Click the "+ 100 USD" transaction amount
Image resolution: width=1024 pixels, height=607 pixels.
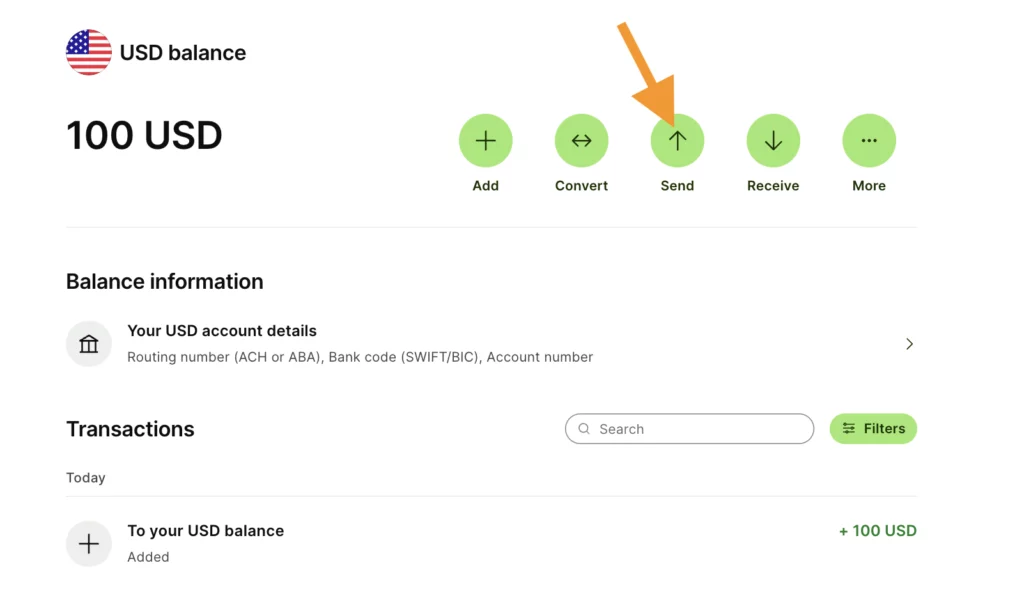point(877,531)
